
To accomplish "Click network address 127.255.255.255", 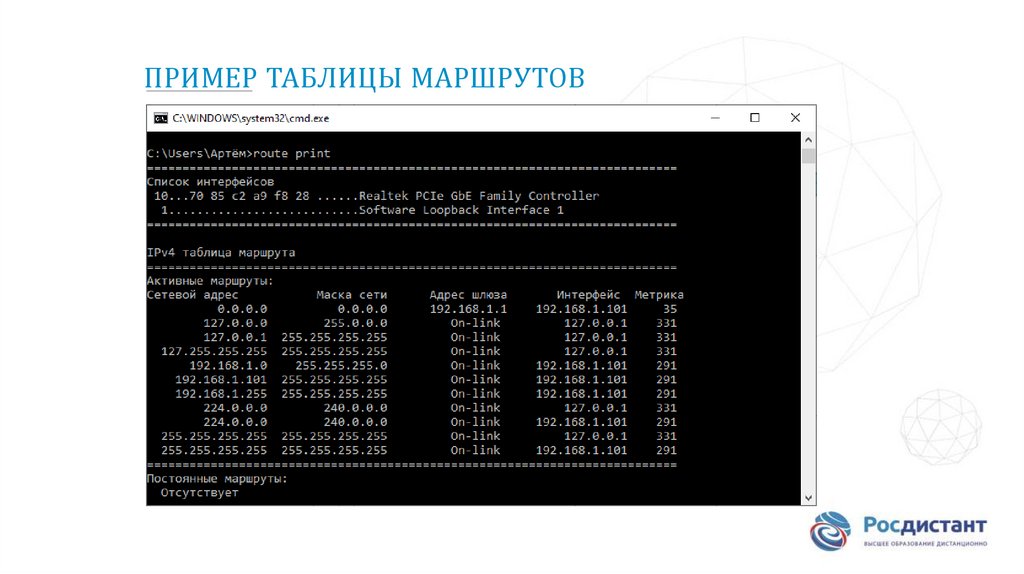I will [214, 351].
